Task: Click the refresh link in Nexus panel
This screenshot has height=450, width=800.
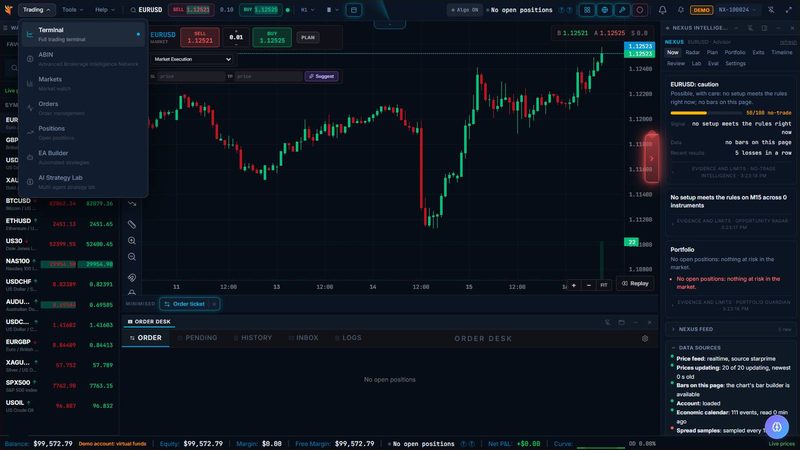Action: click(788, 42)
